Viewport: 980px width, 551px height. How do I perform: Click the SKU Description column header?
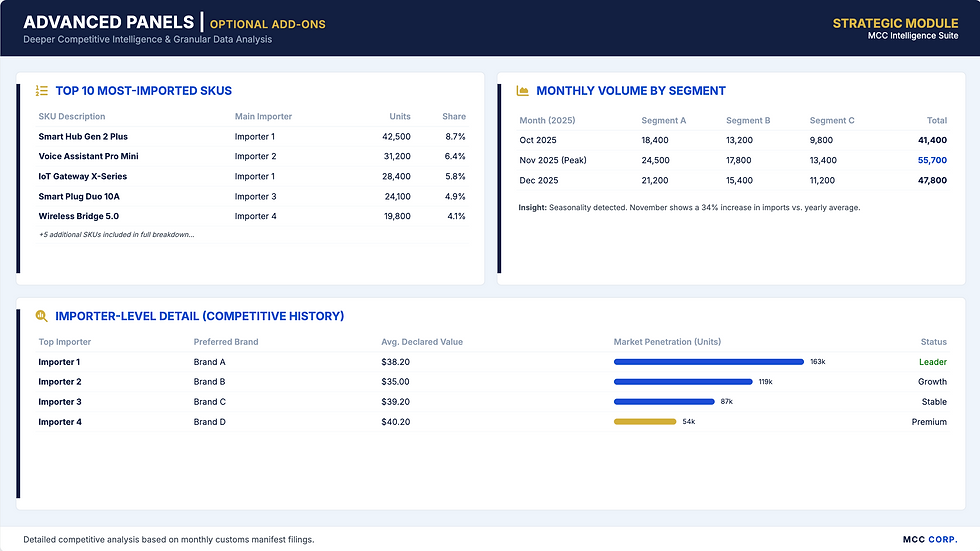[71, 116]
